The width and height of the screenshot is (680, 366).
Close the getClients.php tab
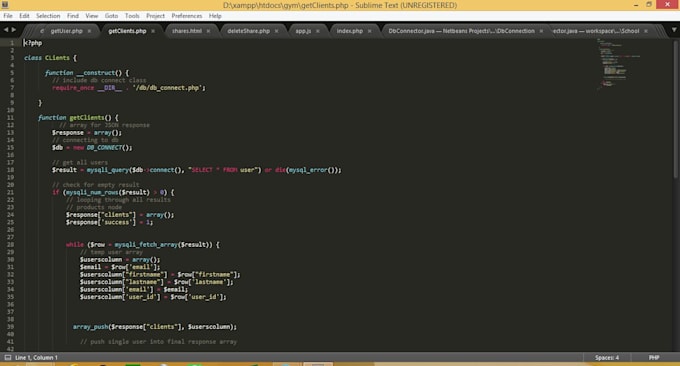153,31
